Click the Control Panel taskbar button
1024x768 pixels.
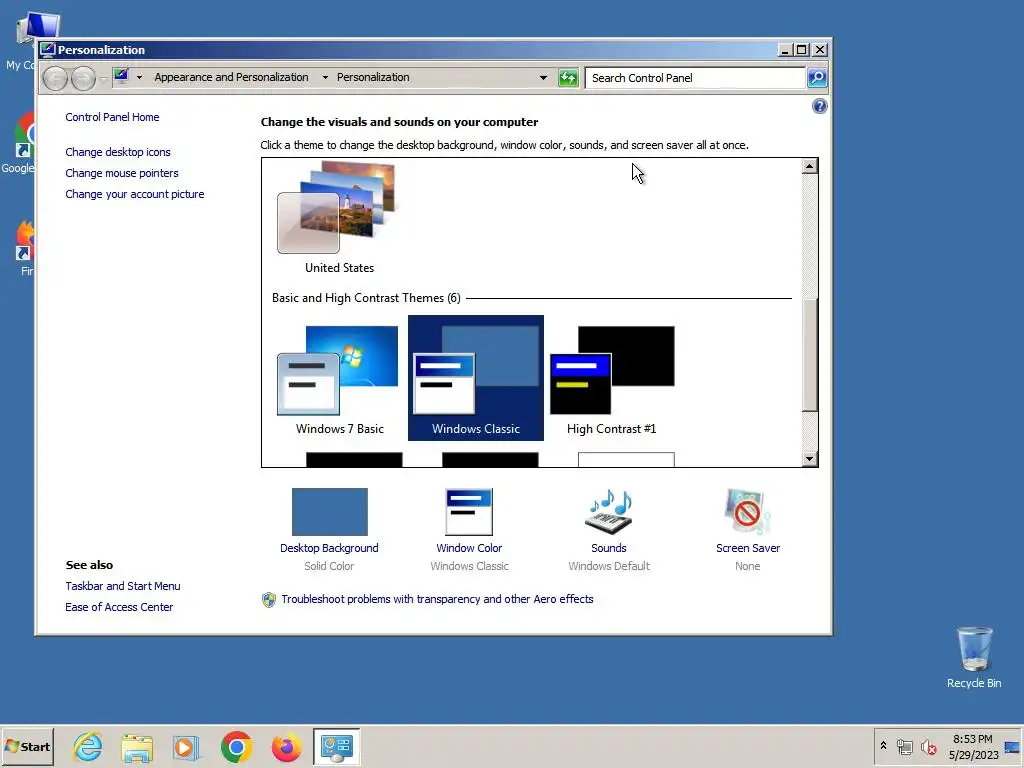[336, 746]
